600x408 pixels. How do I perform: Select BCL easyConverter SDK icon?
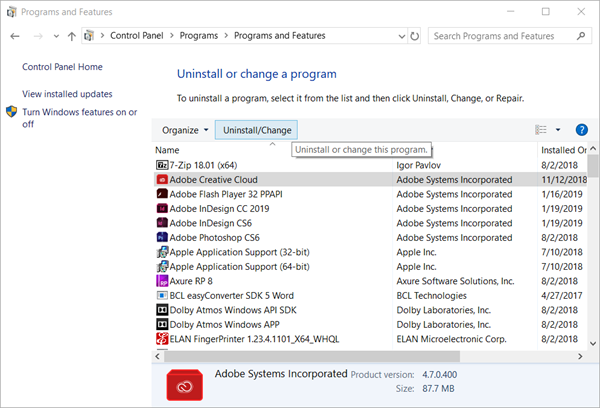click(162, 295)
